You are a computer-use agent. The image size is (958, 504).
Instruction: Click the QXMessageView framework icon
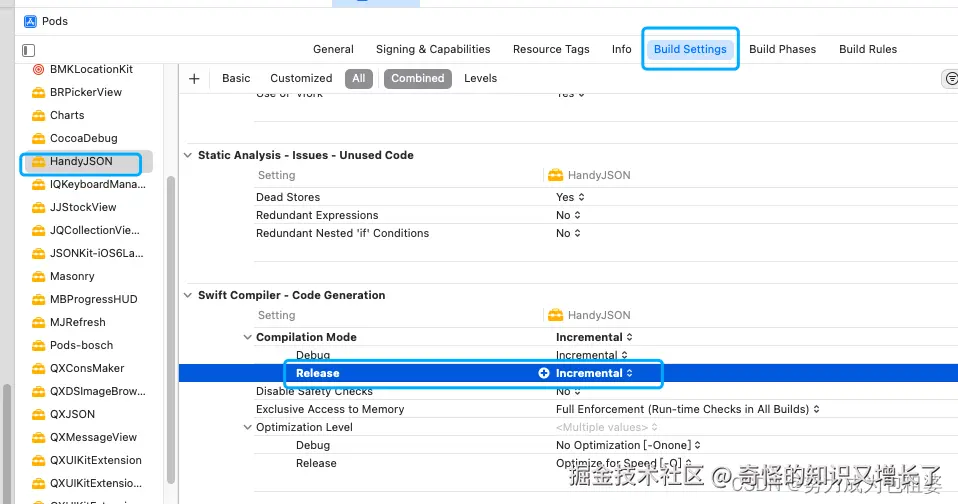38,437
